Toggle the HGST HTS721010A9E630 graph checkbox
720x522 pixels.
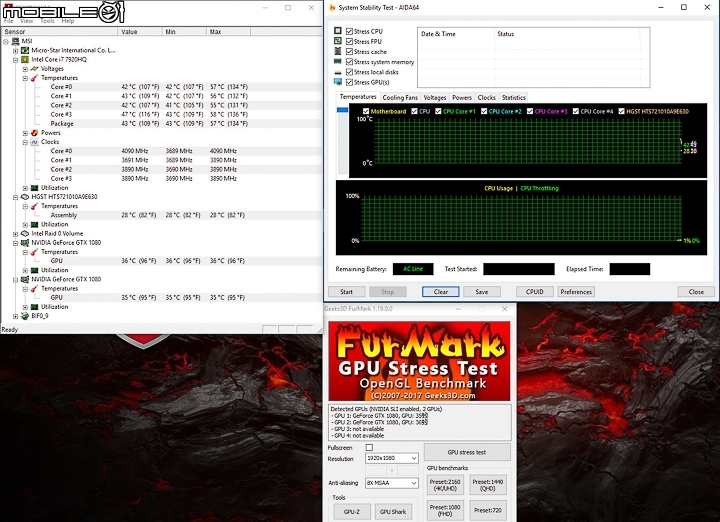[x=621, y=111]
